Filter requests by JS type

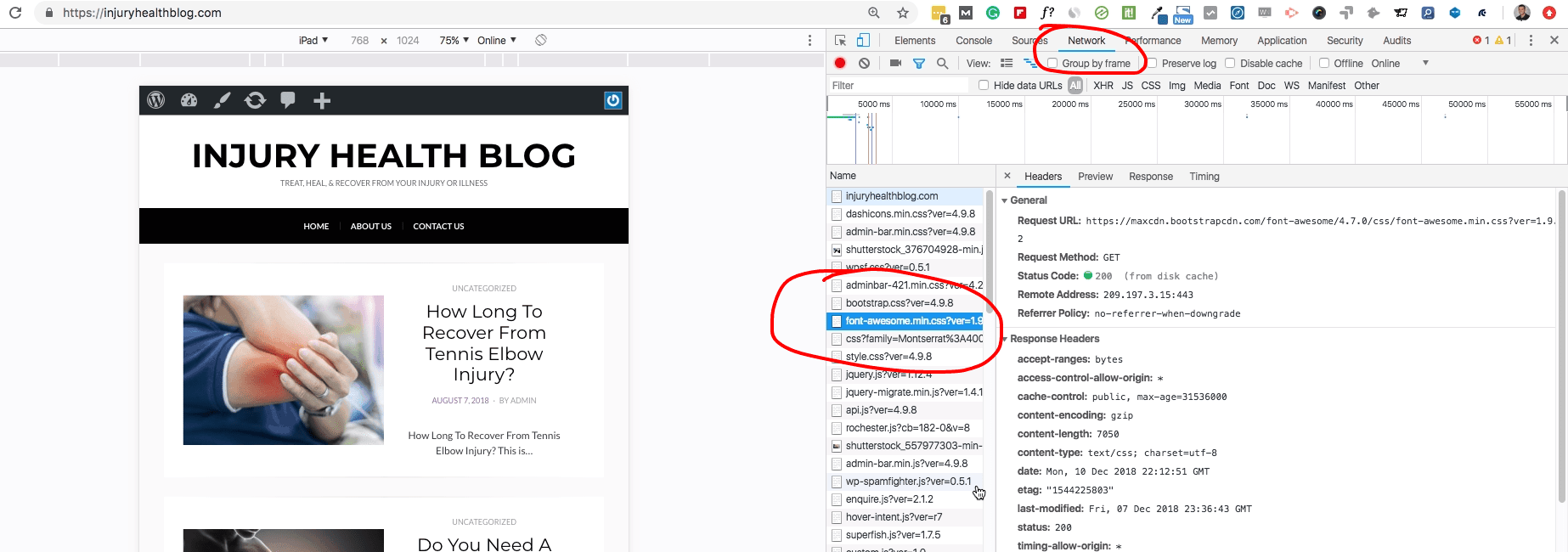[x=1127, y=85]
